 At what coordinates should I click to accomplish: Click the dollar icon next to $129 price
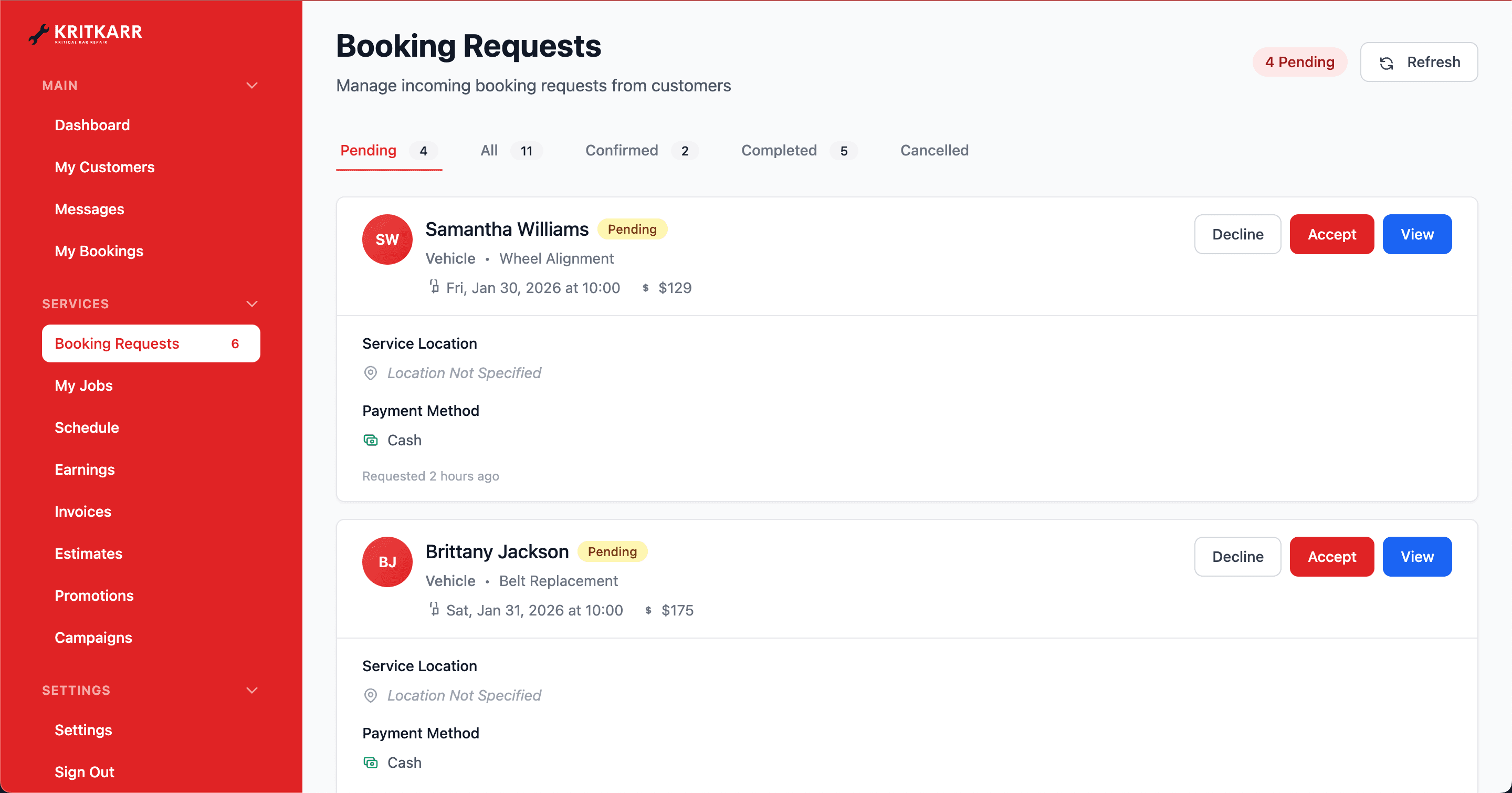[x=645, y=288]
